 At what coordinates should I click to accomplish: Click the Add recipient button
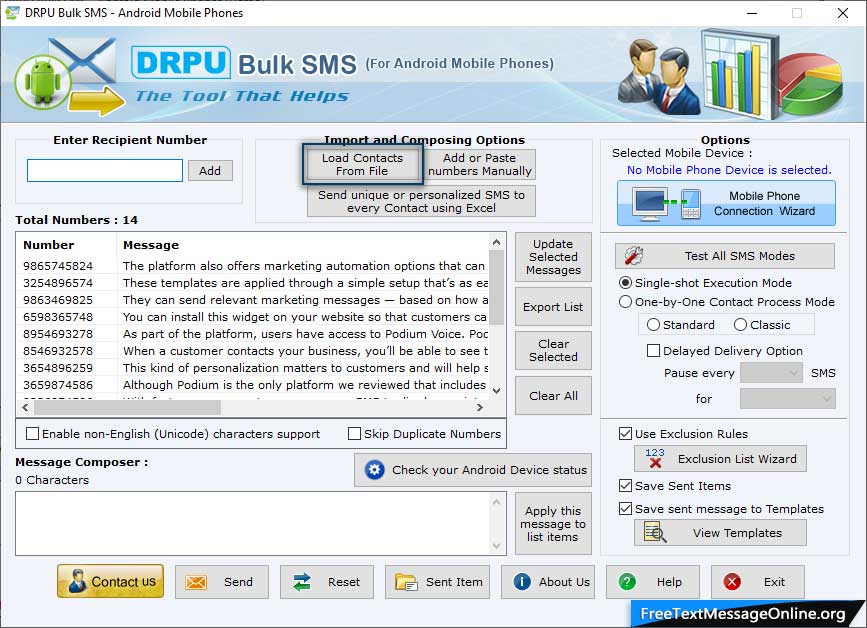click(x=210, y=171)
